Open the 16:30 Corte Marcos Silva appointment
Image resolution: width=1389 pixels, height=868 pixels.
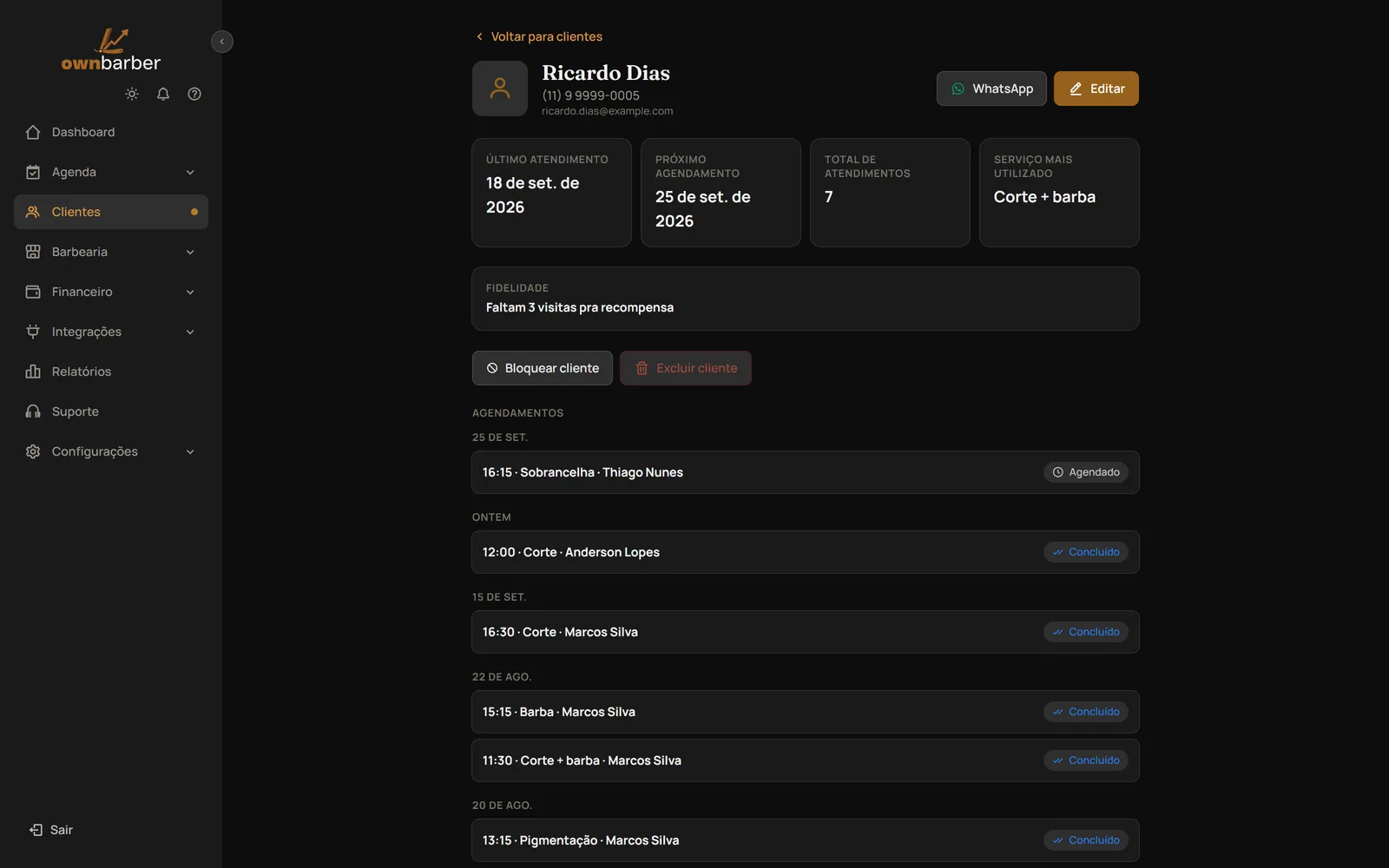click(806, 632)
